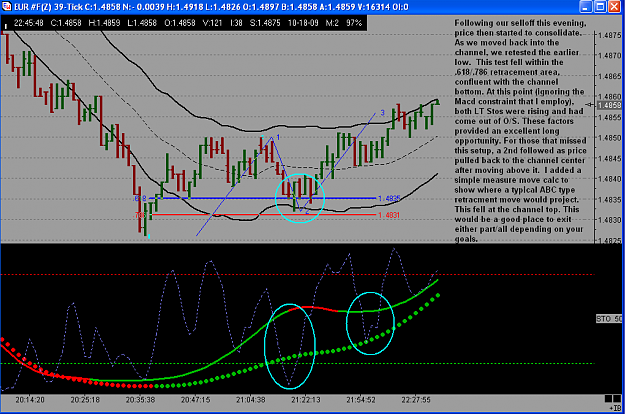
Task: Maximize the EUR 39-Tick chart window
Action: click(x=600, y=6)
